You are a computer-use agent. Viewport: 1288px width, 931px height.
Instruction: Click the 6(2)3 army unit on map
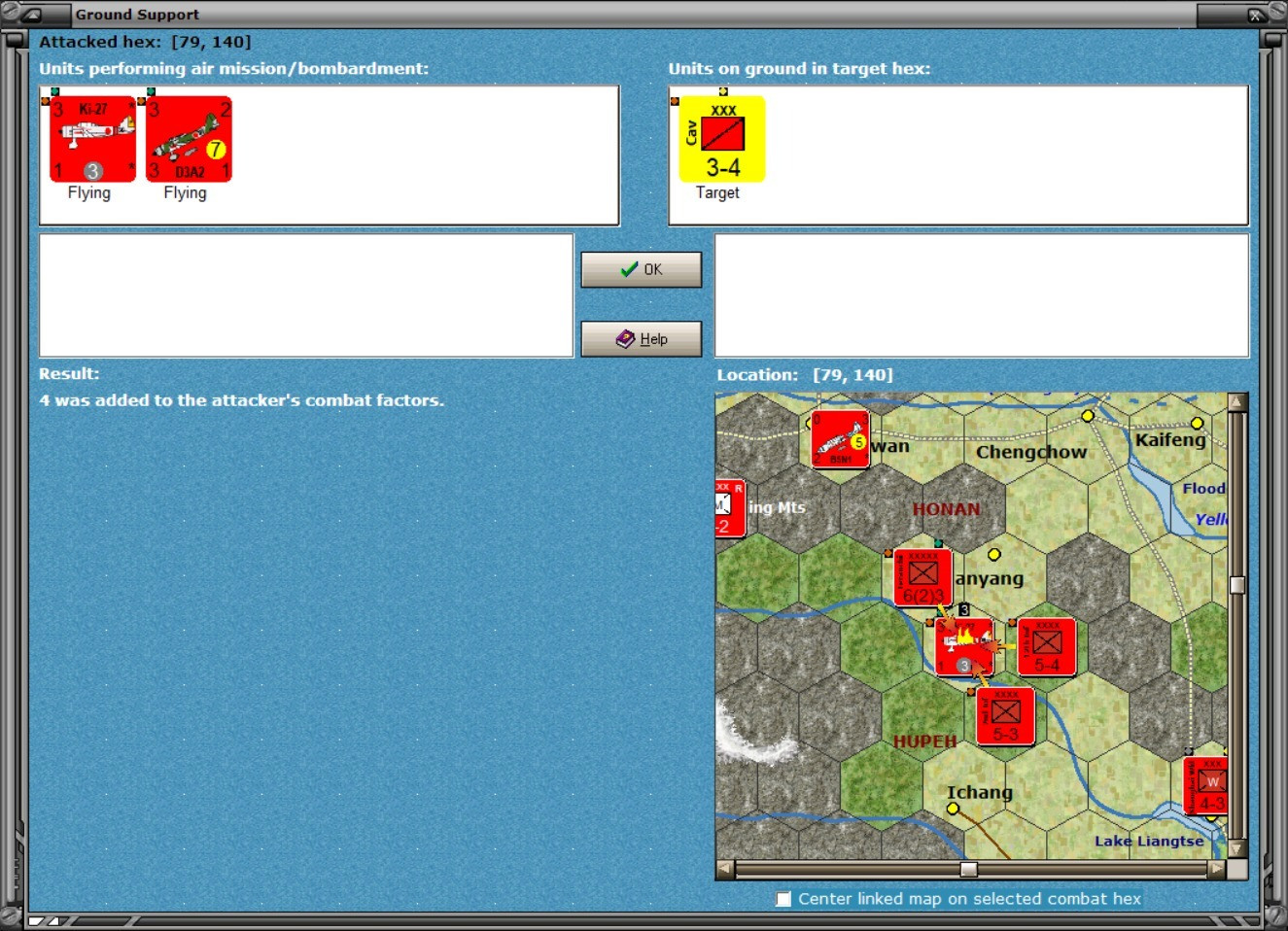[x=922, y=577]
